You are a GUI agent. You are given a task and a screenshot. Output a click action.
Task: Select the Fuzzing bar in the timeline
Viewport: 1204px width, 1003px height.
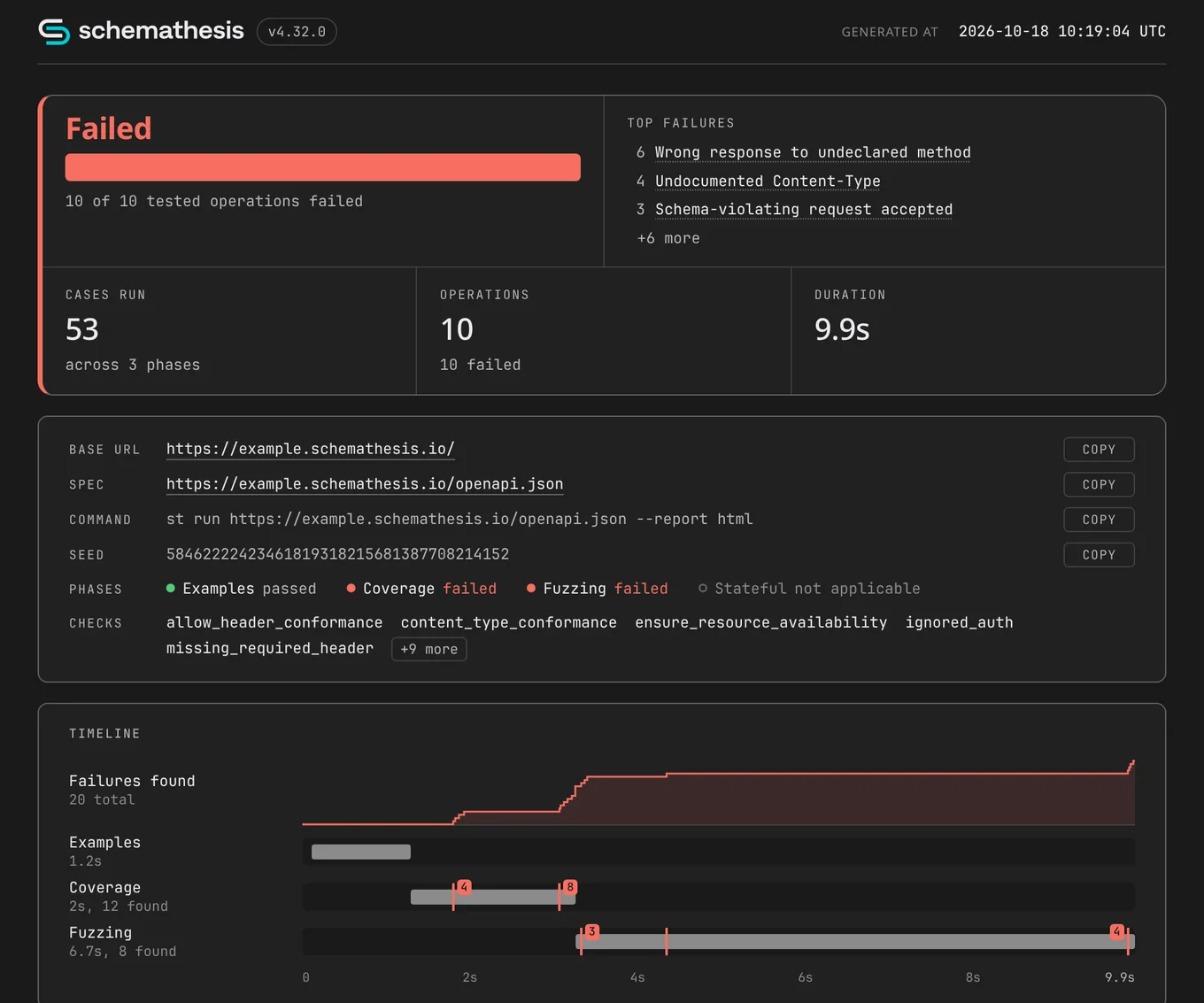(x=855, y=942)
